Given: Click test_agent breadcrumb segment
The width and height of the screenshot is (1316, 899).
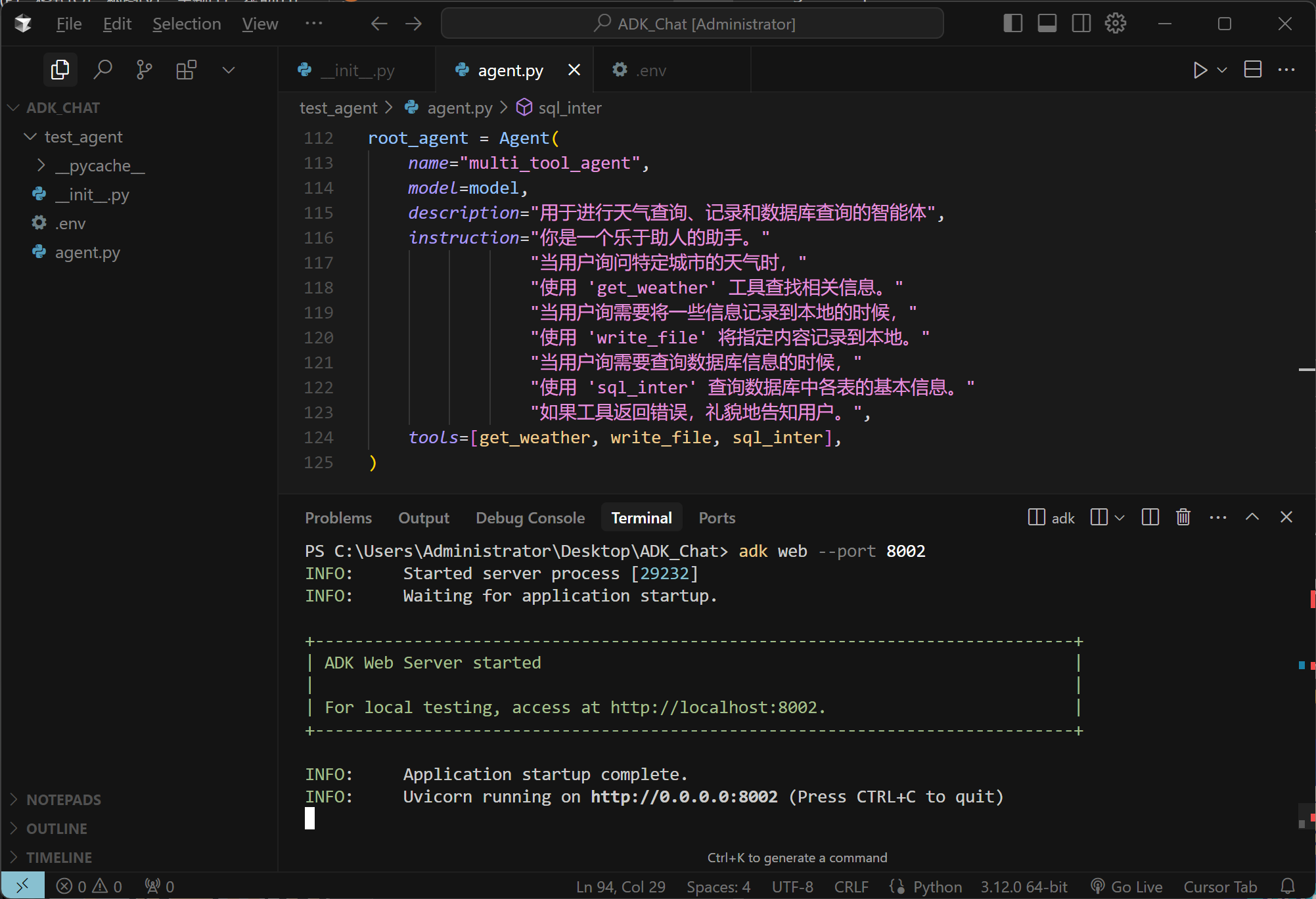Looking at the screenshot, I should [338, 108].
